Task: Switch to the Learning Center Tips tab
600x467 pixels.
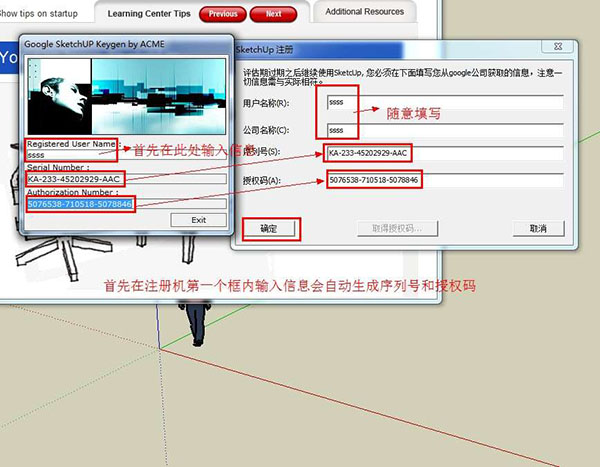Action: click(149, 14)
